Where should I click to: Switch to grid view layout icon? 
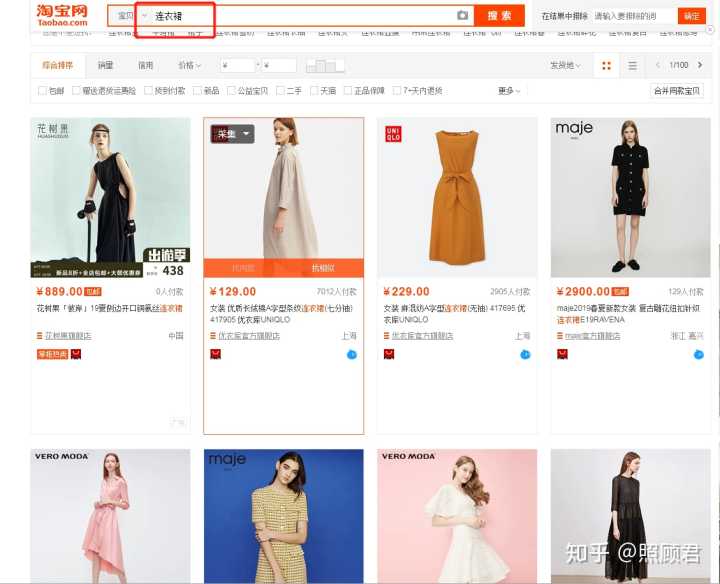click(605, 66)
